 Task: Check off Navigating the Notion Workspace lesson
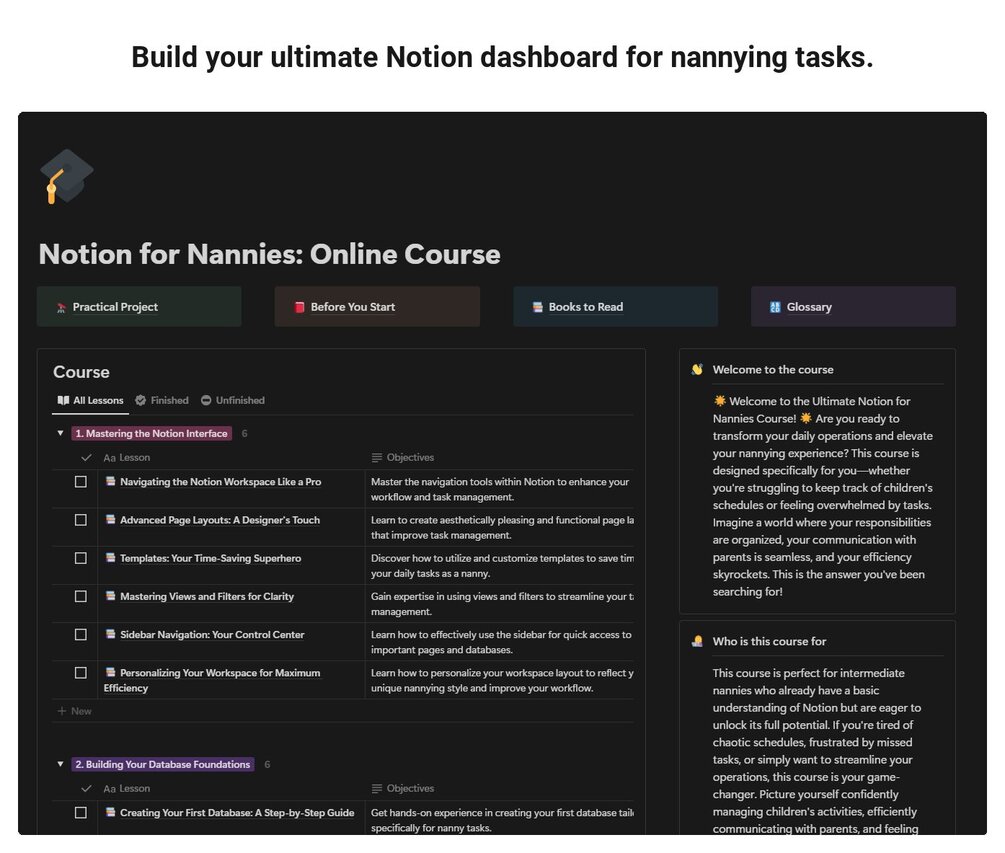click(x=81, y=482)
